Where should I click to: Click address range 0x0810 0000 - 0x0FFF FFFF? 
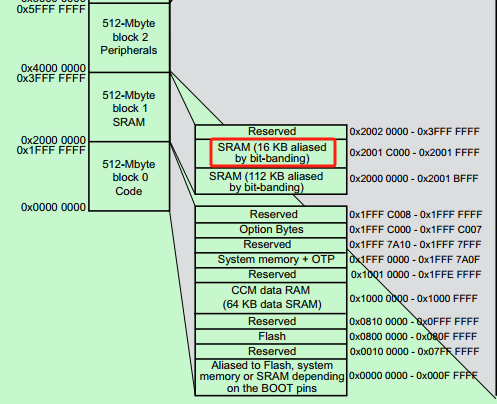coord(414,322)
